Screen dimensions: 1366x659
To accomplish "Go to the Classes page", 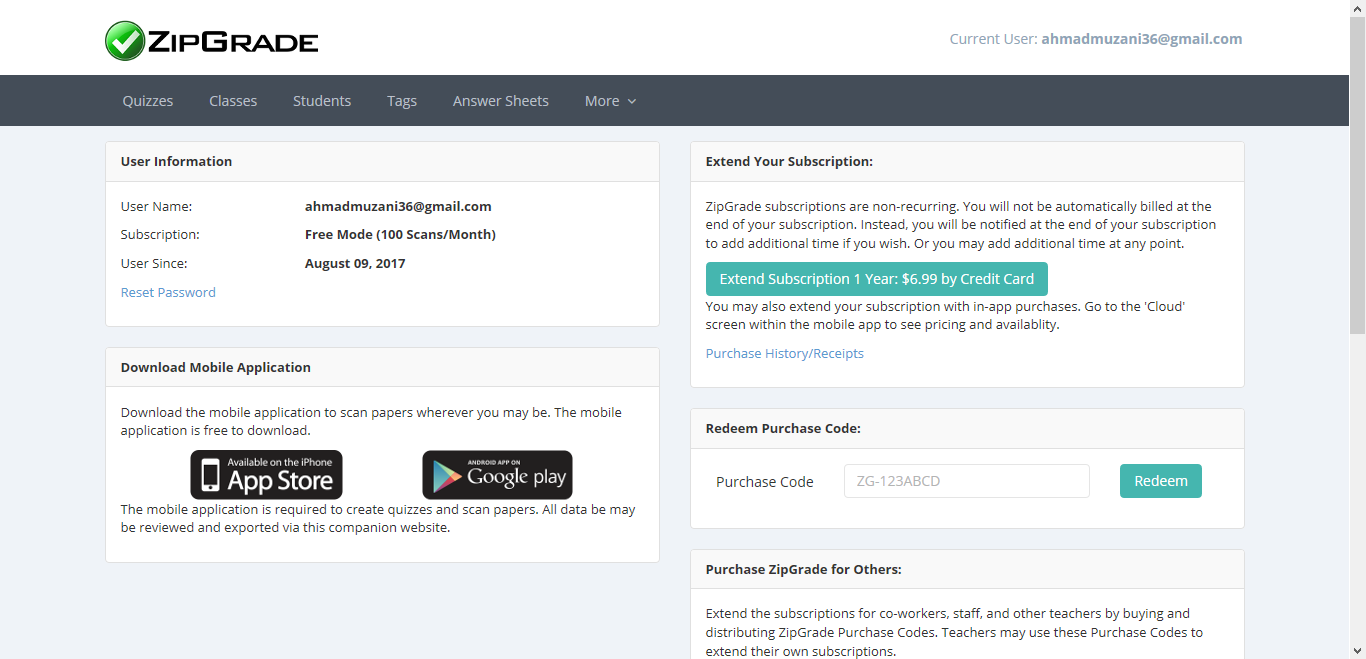I will (233, 101).
